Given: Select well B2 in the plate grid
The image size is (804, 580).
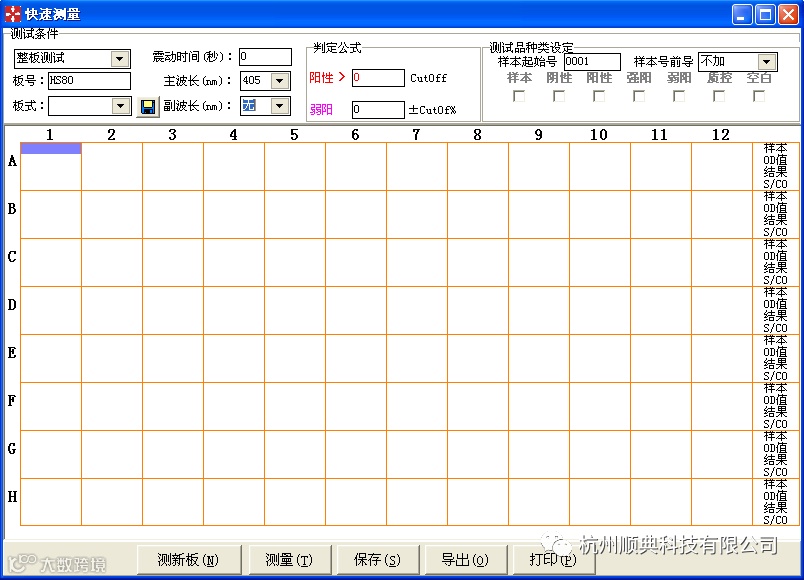Looking at the screenshot, I should point(112,214).
